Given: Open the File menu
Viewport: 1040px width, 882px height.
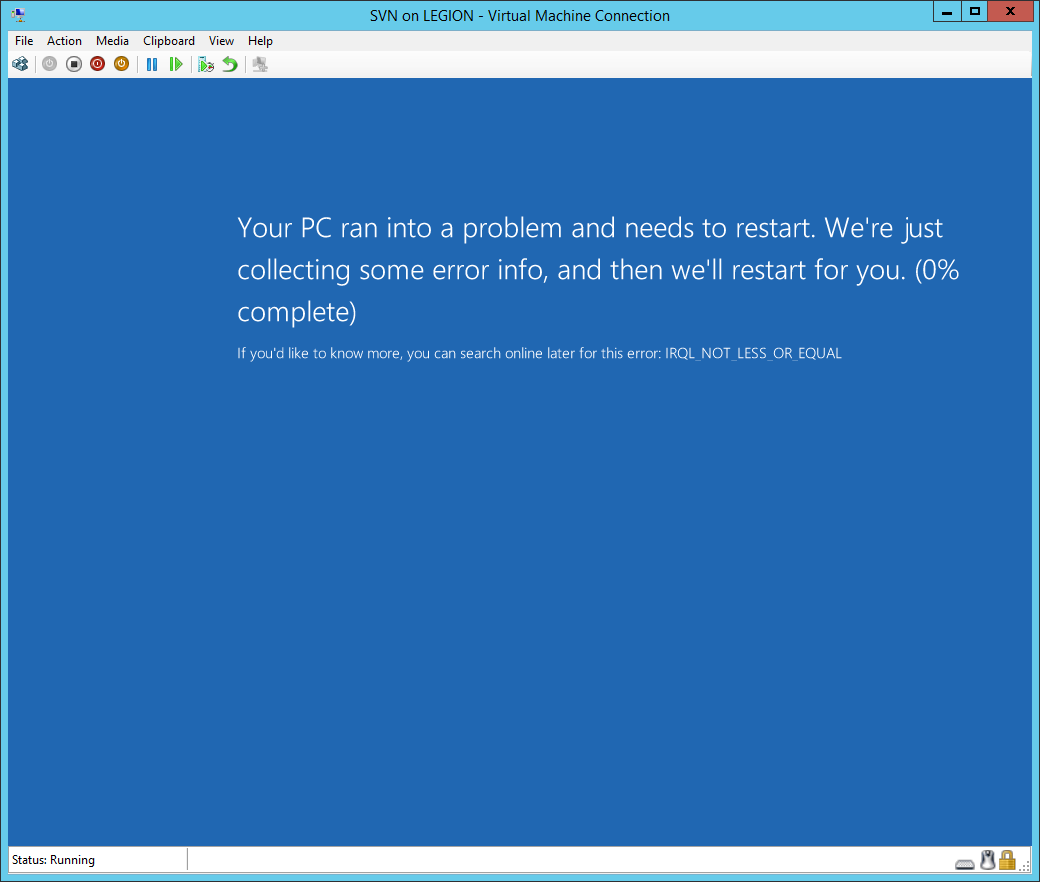Looking at the screenshot, I should pos(24,41).
